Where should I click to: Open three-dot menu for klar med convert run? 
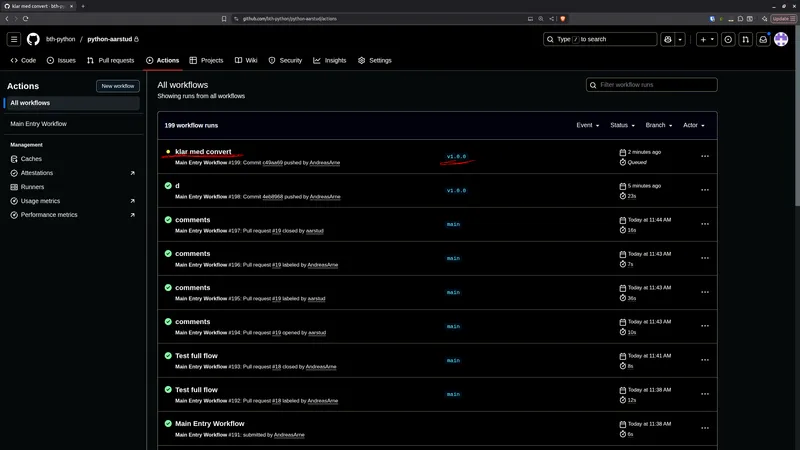[705, 156]
